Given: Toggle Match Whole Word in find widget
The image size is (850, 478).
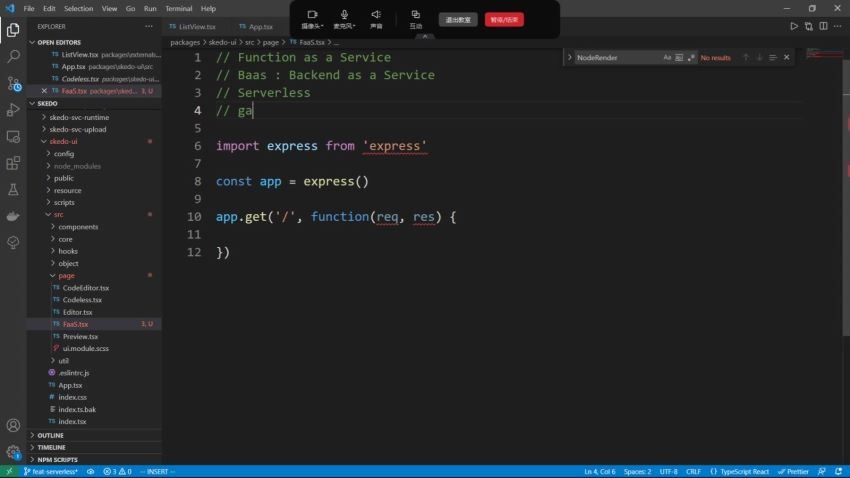Looking at the screenshot, I should point(679,58).
